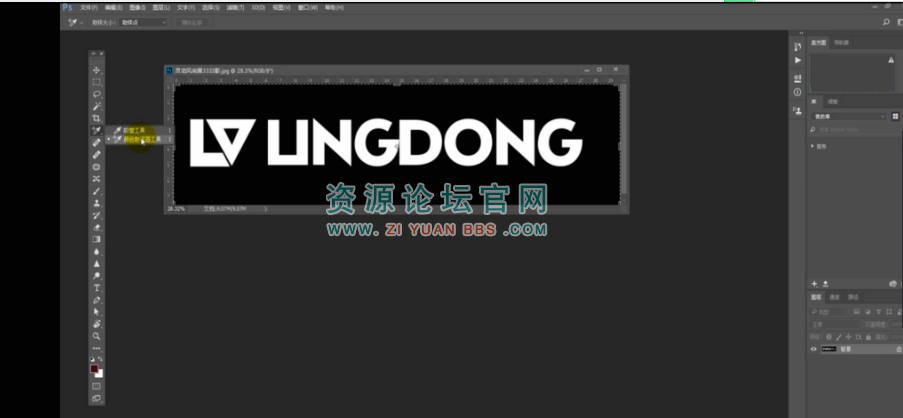Open the background color swatch
903x418 pixels.
pyautogui.click(x=100, y=374)
